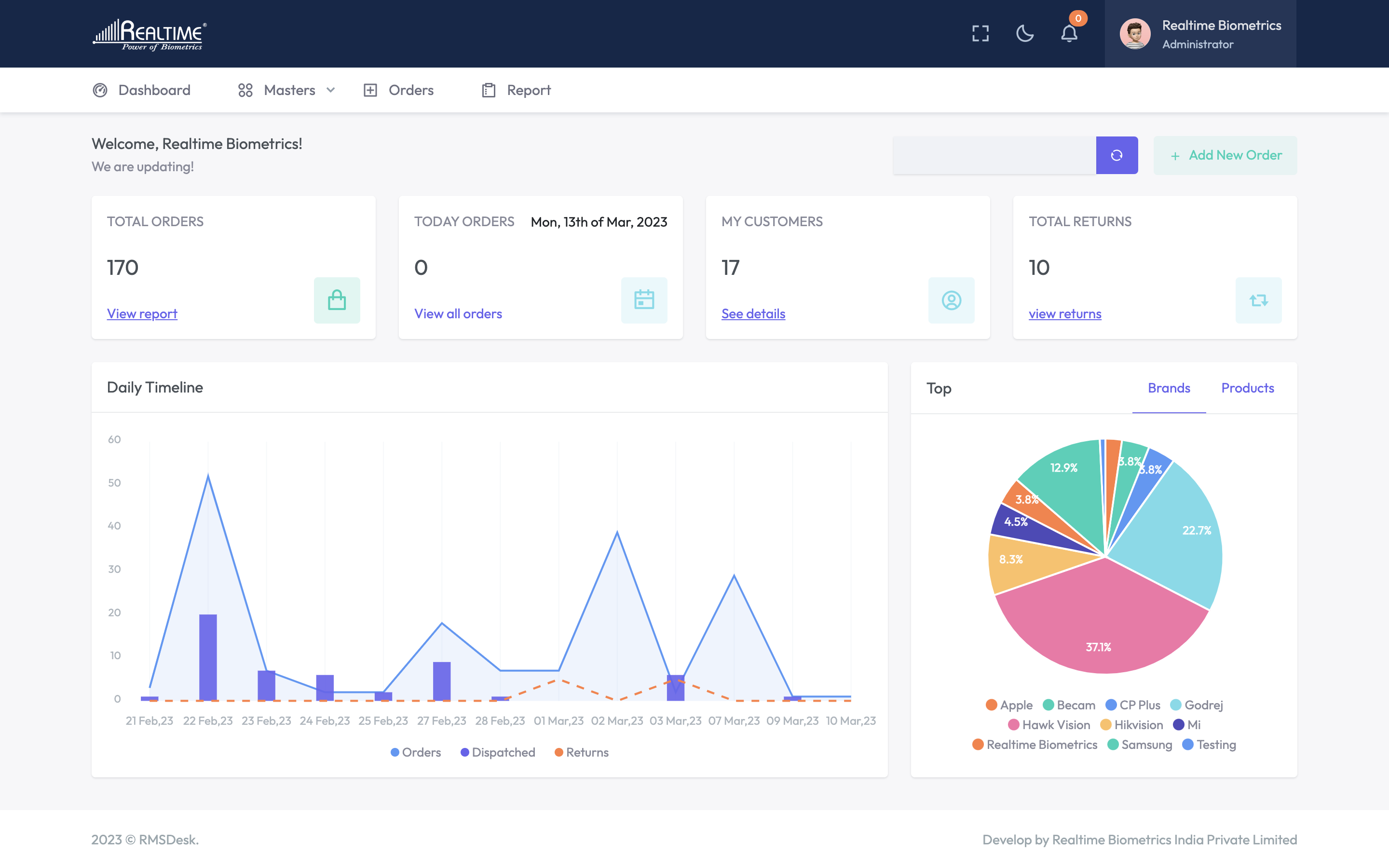Toggle Orders series in chart legend
Viewport: 1389px width, 868px height.
pos(416,752)
